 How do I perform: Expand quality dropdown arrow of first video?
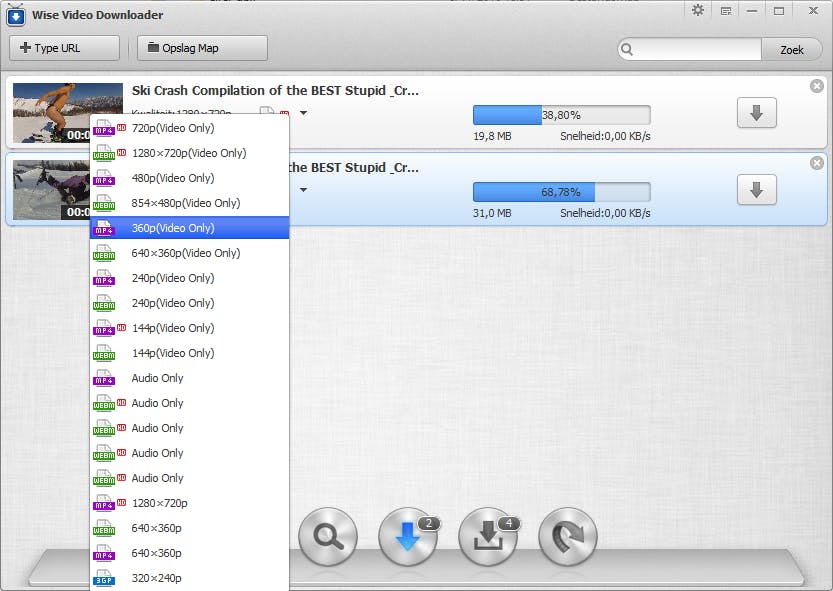(303, 113)
